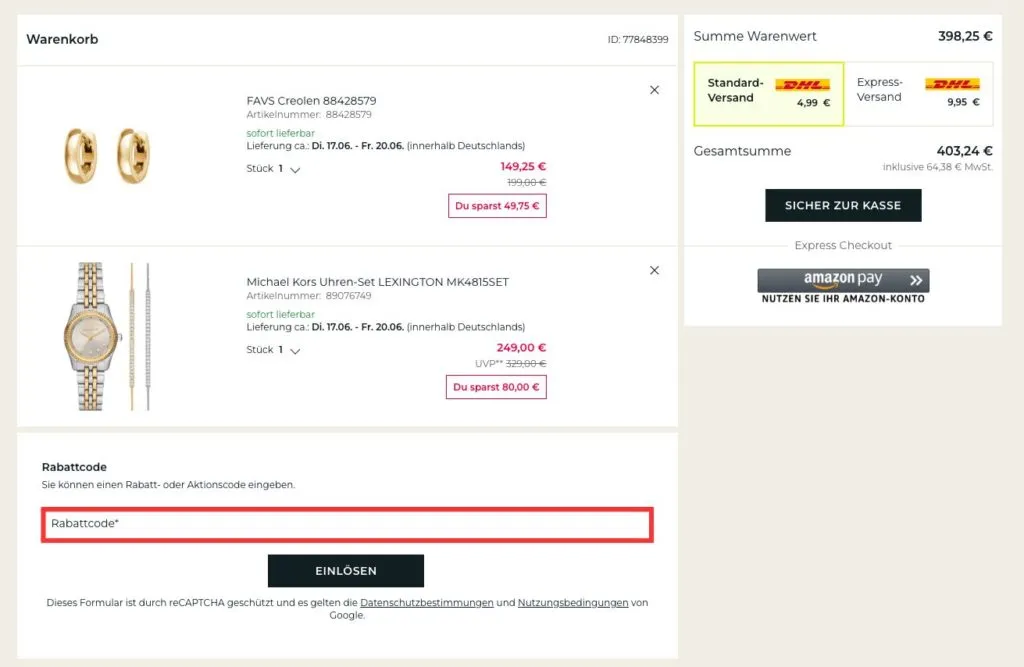
Task: Click the 'Du sparst 49,75 €' savings badge
Action: pos(497,206)
